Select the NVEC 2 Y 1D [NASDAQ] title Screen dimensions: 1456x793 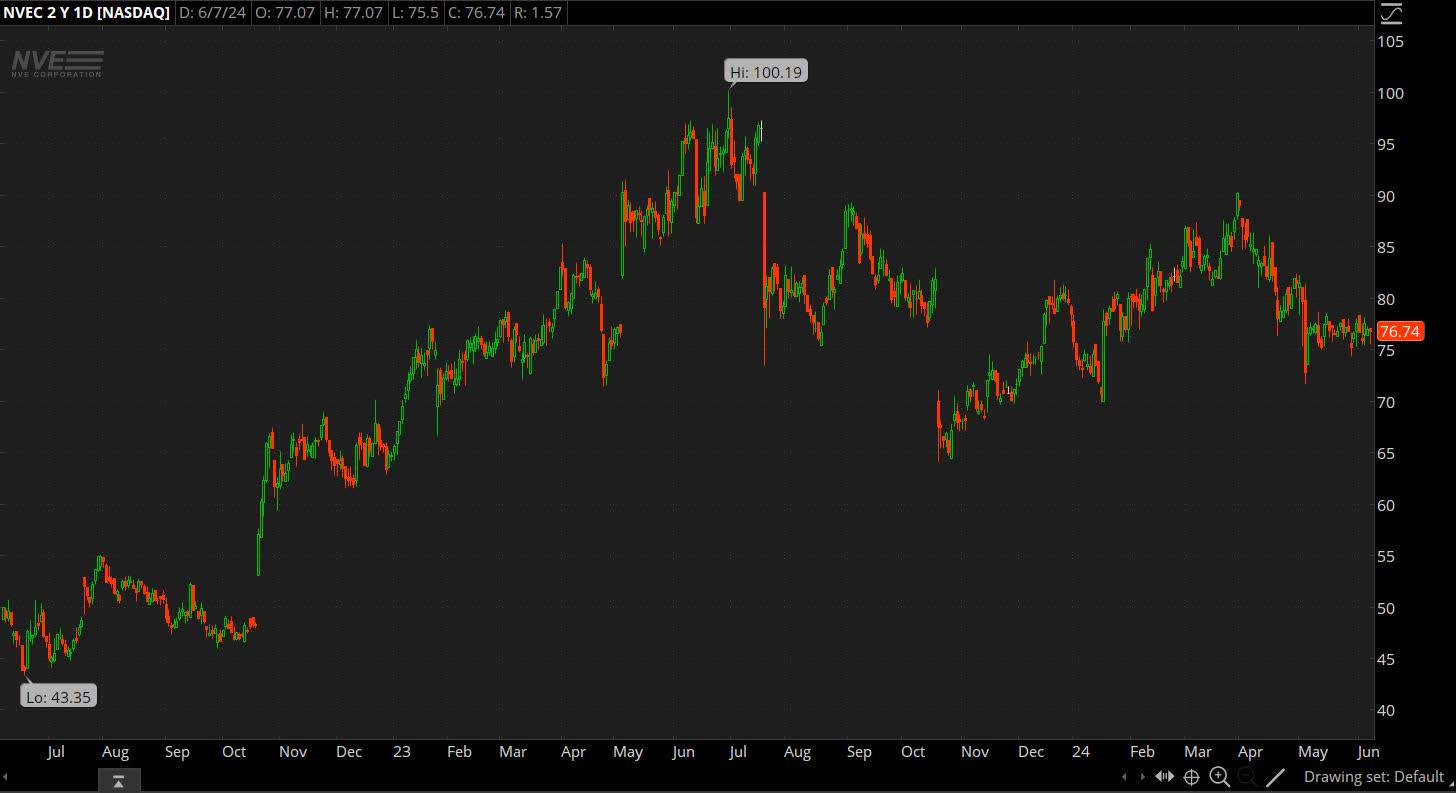[x=85, y=13]
